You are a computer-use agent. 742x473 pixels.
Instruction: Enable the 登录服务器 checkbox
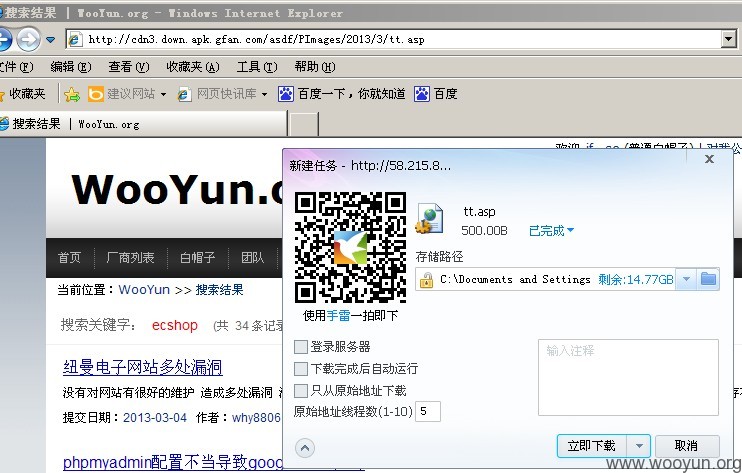[x=300, y=347]
